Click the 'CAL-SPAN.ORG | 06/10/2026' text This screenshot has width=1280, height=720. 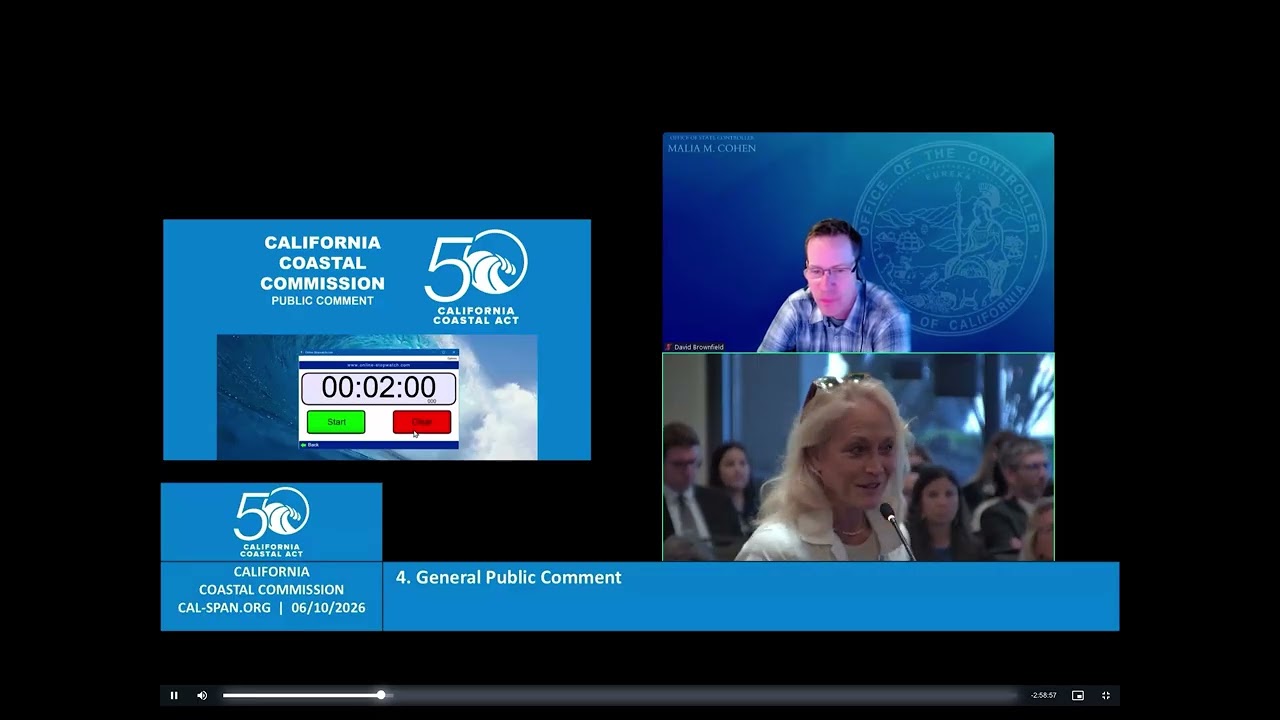(x=272, y=607)
